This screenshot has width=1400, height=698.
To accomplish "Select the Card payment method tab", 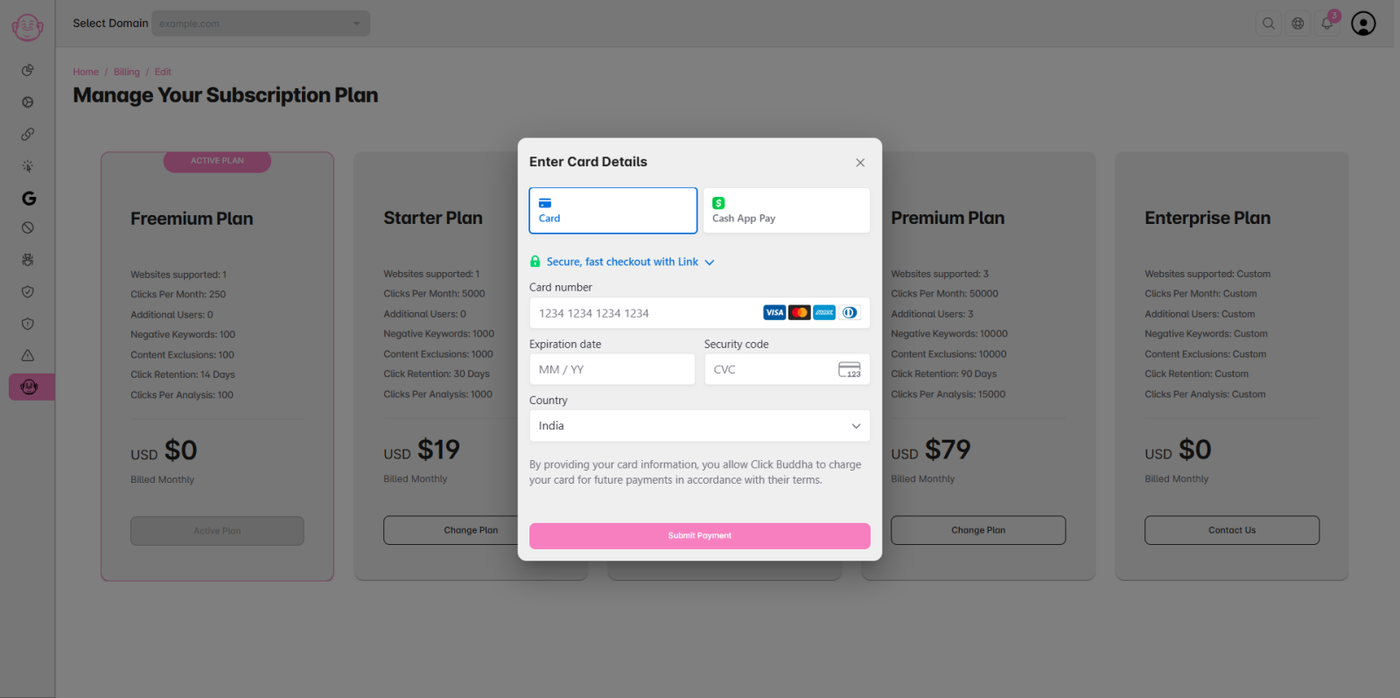I will point(612,210).
